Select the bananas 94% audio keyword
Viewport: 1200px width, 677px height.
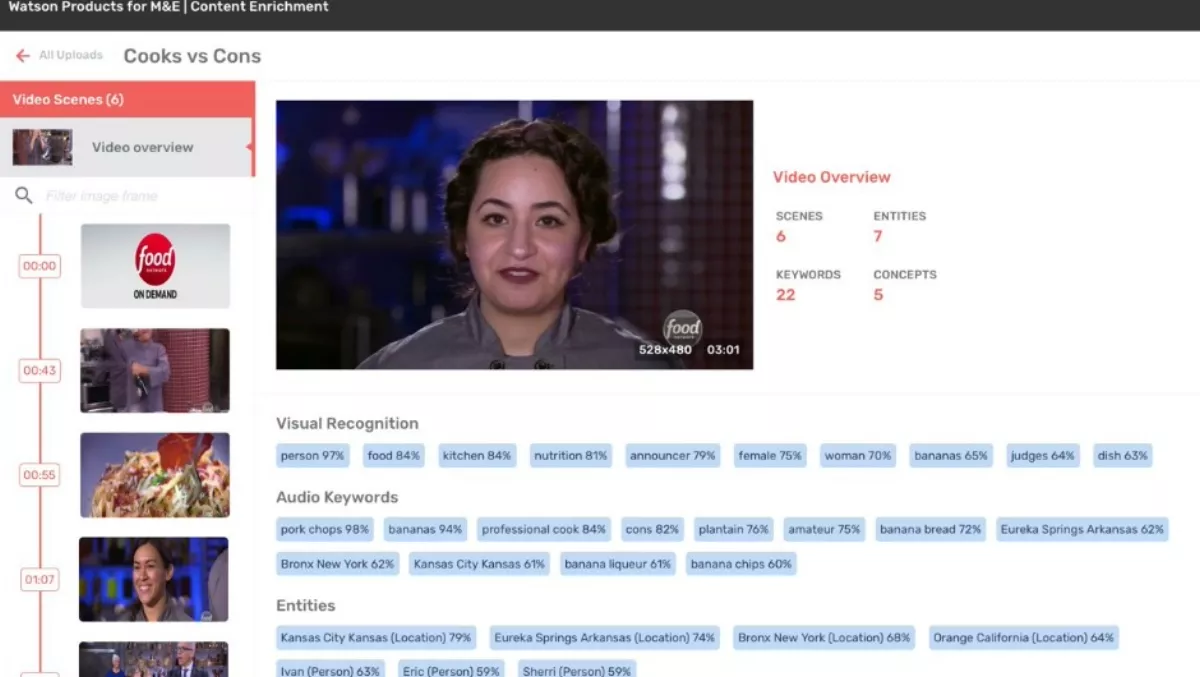pos(425,530)
